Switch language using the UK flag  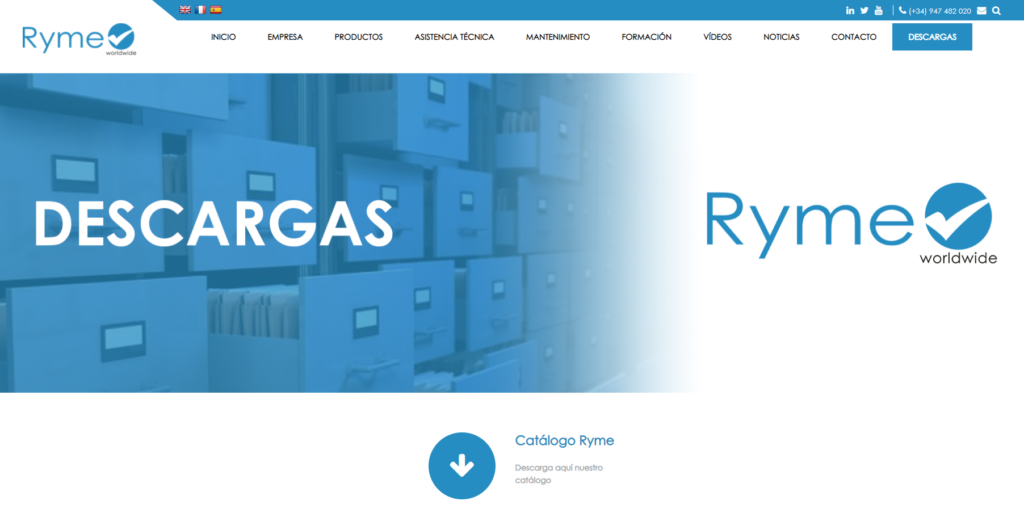pyautogui.click(x=185, y=9)
